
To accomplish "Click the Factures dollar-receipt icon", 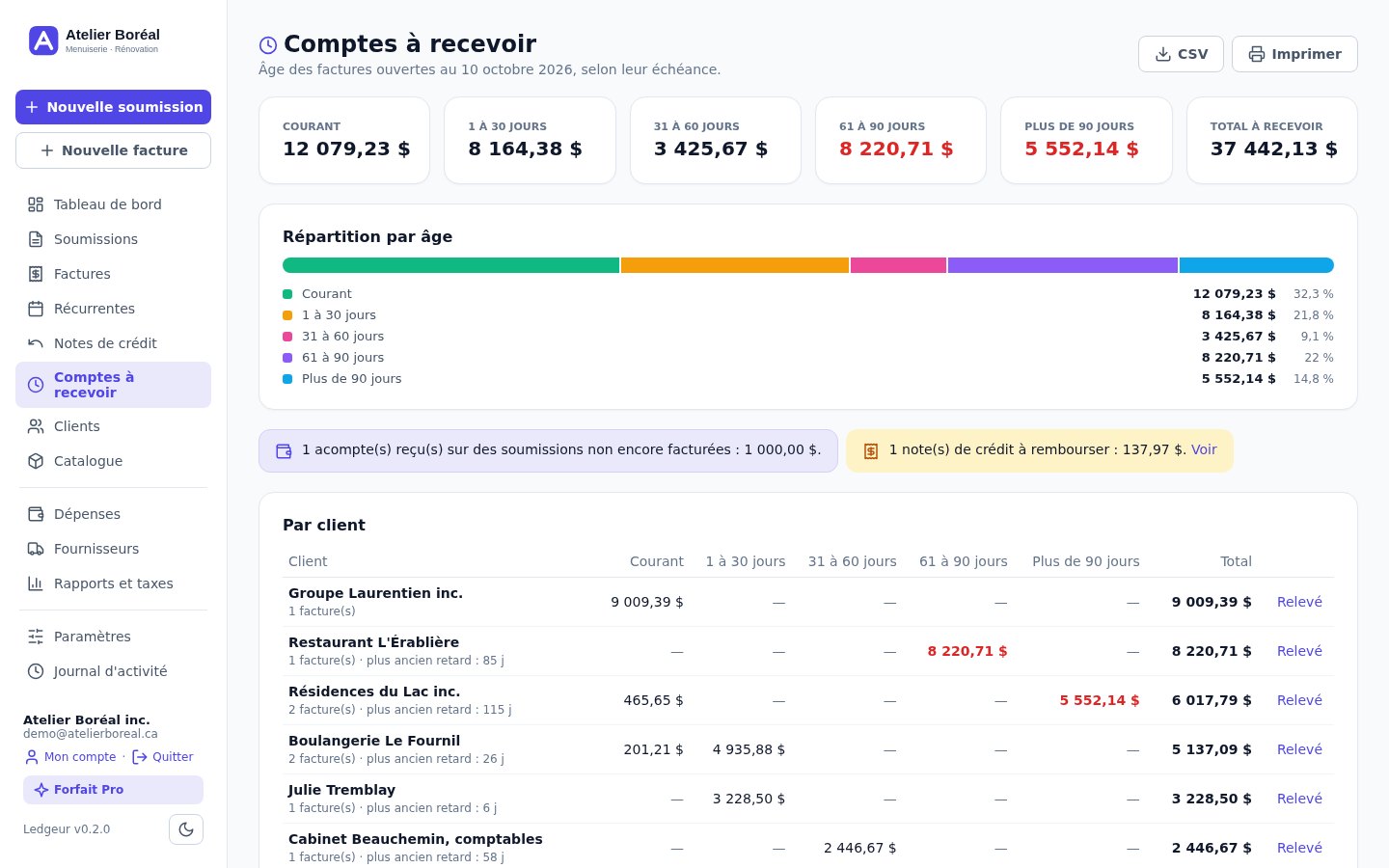I will coord(36,274).
